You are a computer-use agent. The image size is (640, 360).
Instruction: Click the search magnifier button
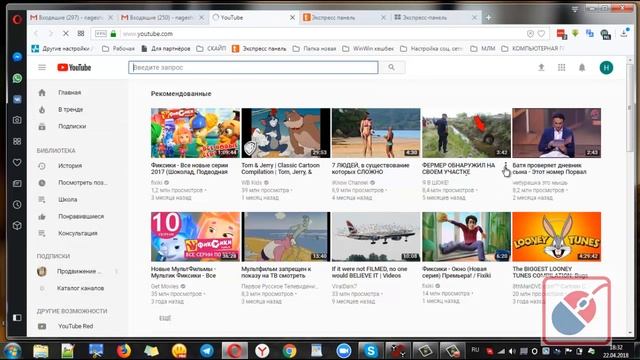[x=392, y=67]
